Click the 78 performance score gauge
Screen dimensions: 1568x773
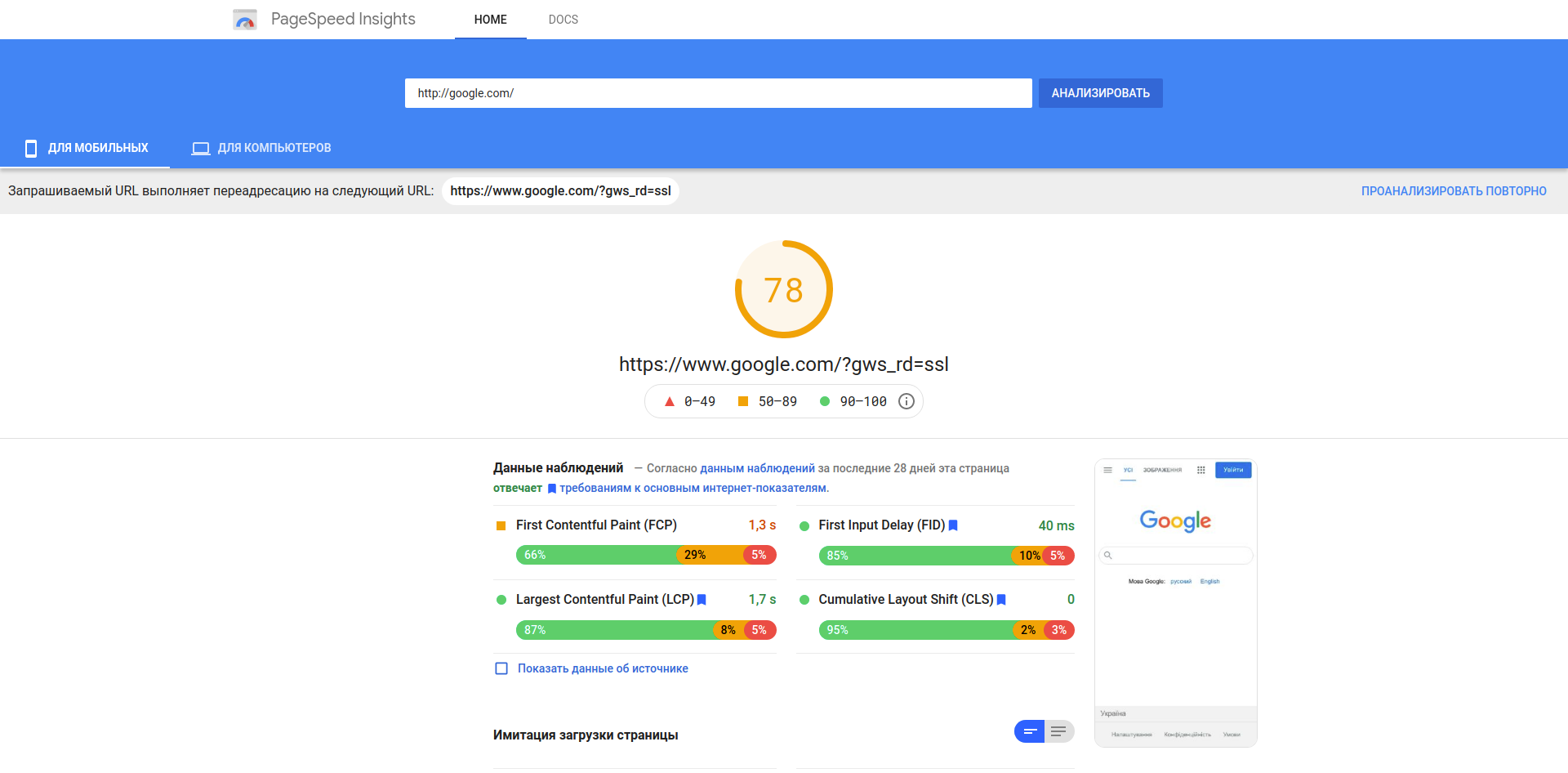tap(784, 289)
